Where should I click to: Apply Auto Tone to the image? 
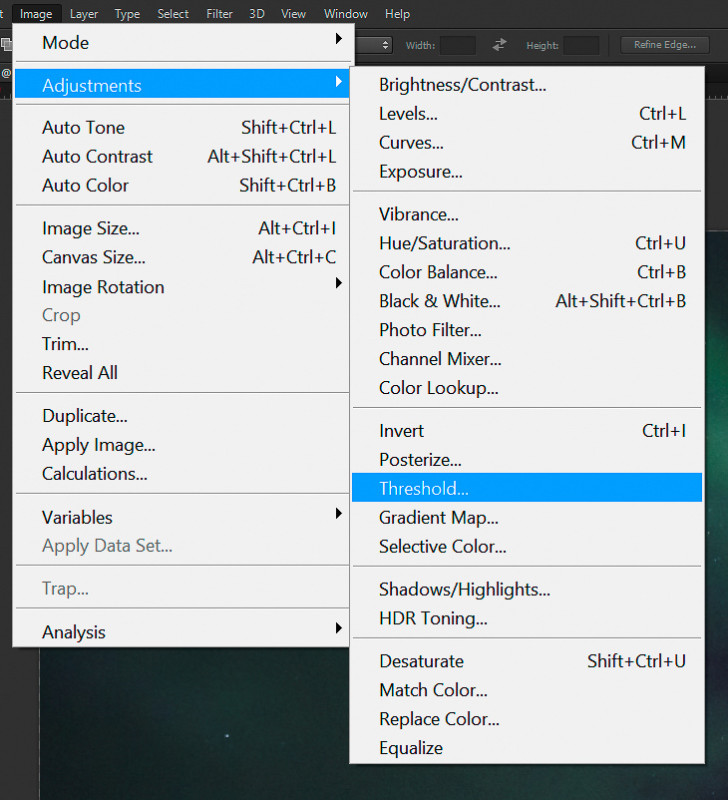[83, 128]
